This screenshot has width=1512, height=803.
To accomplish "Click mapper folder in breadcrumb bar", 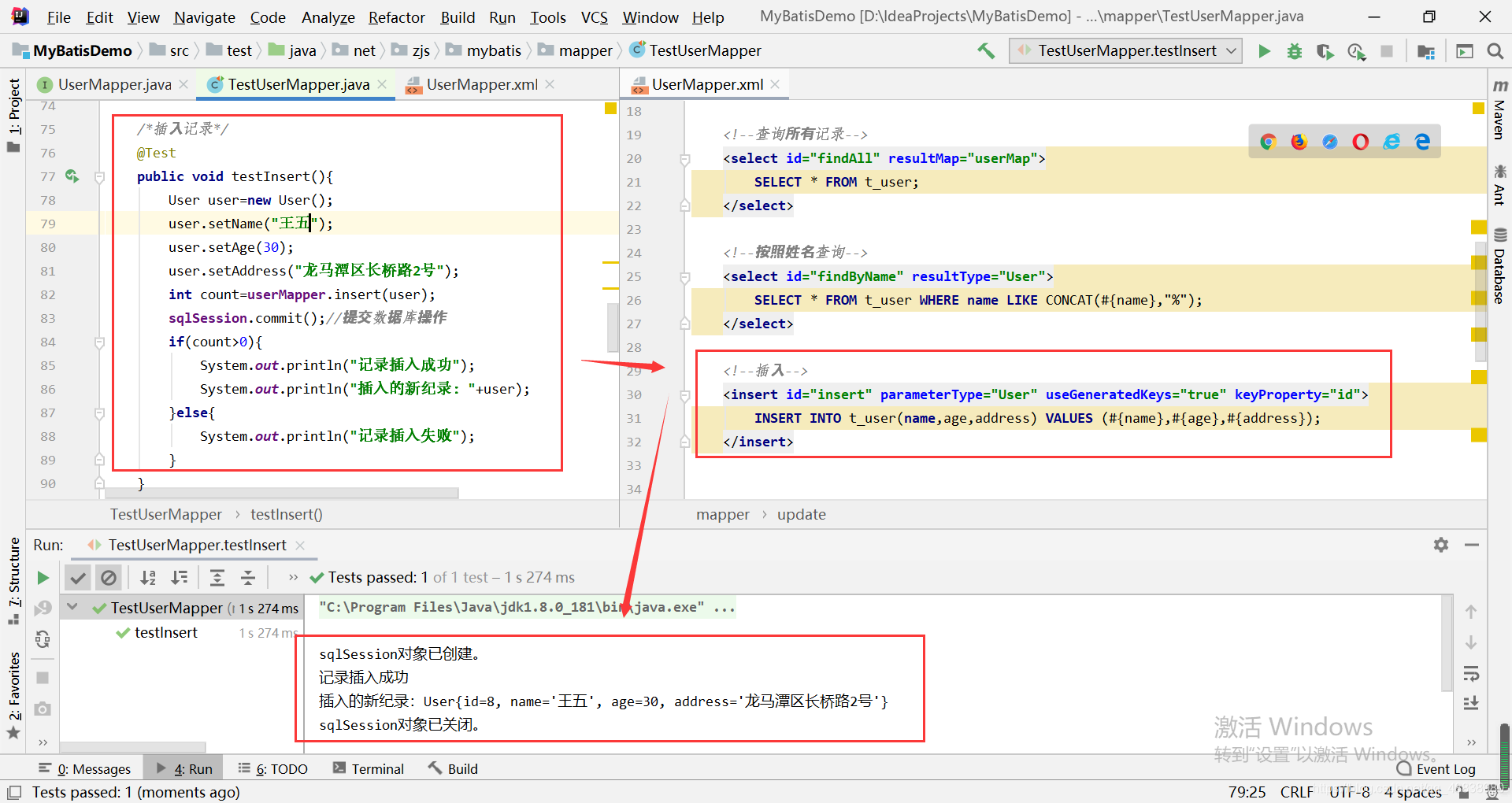I will click(576, 51).
